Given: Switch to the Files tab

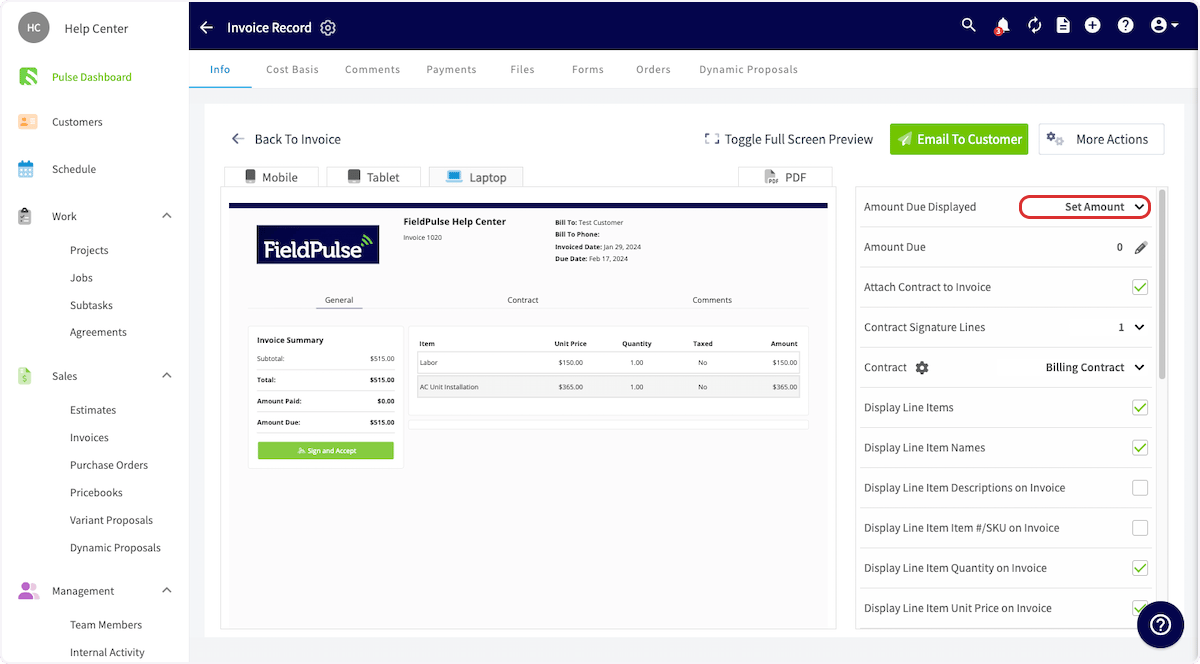Looking at the screenshot, I should coord(522,70).
